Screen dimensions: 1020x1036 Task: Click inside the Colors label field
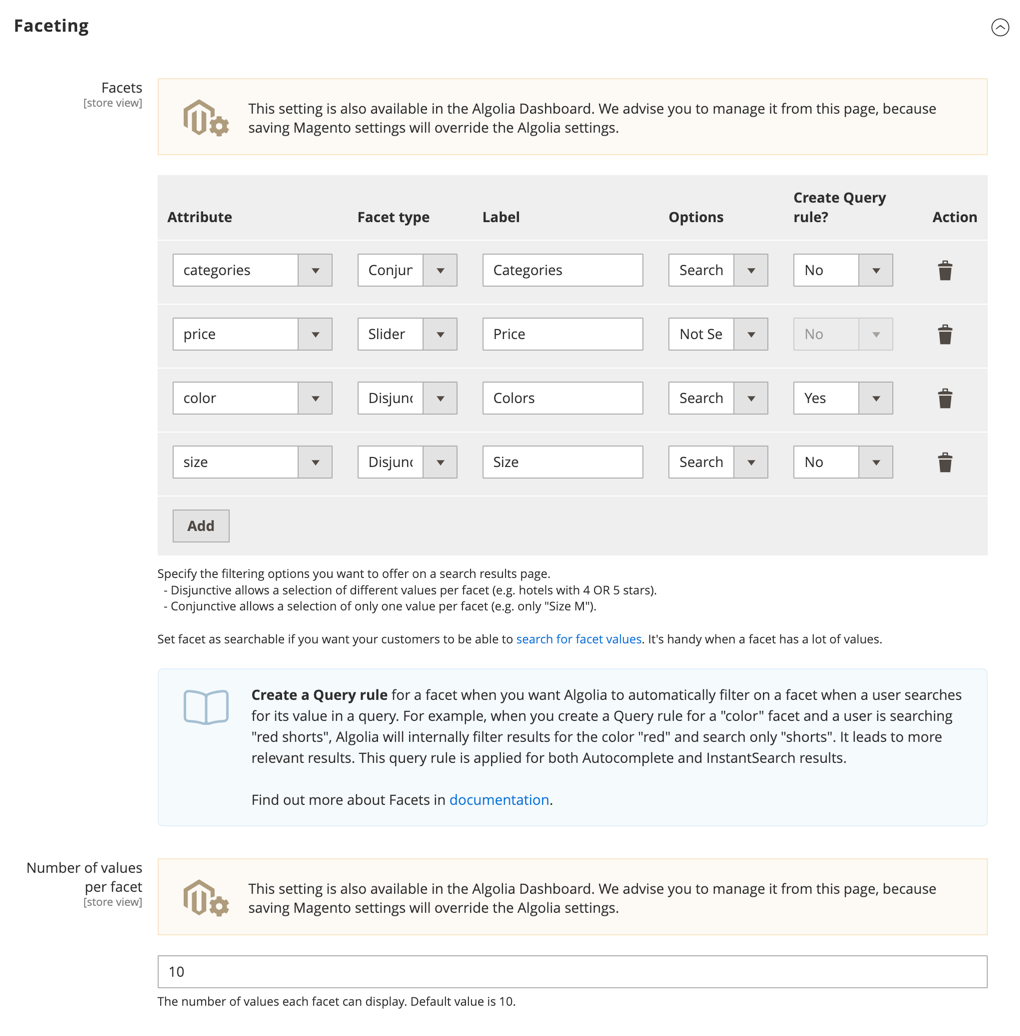(562, 397)
